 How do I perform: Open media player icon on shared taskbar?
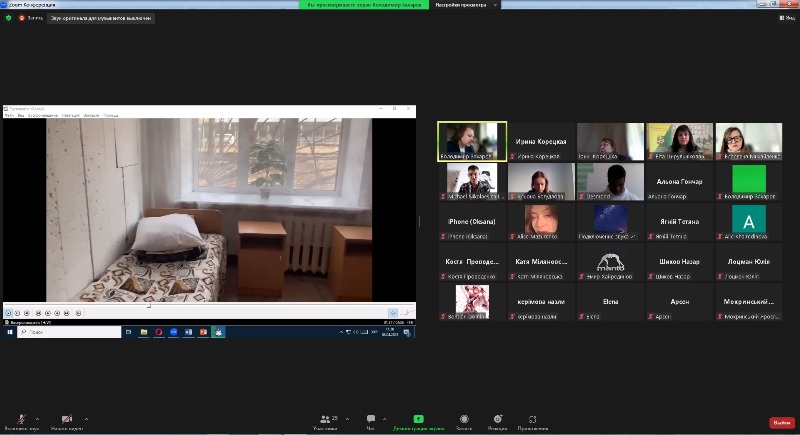click(218, 332)
